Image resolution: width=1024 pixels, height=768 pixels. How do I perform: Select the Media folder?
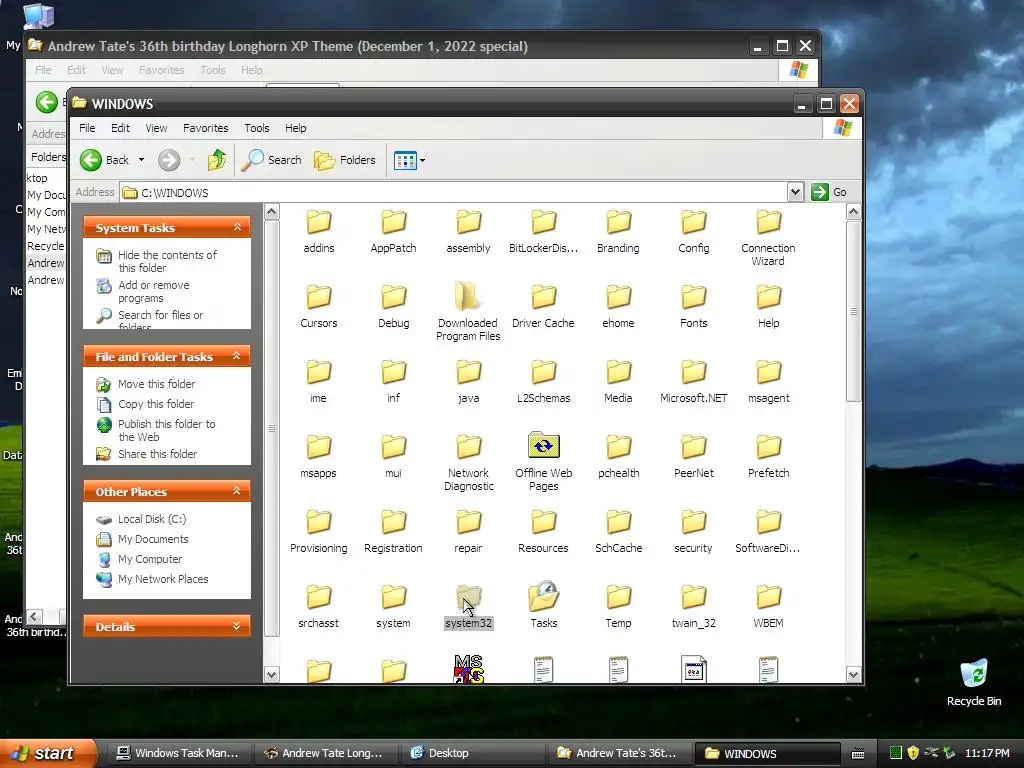(618, 382)
